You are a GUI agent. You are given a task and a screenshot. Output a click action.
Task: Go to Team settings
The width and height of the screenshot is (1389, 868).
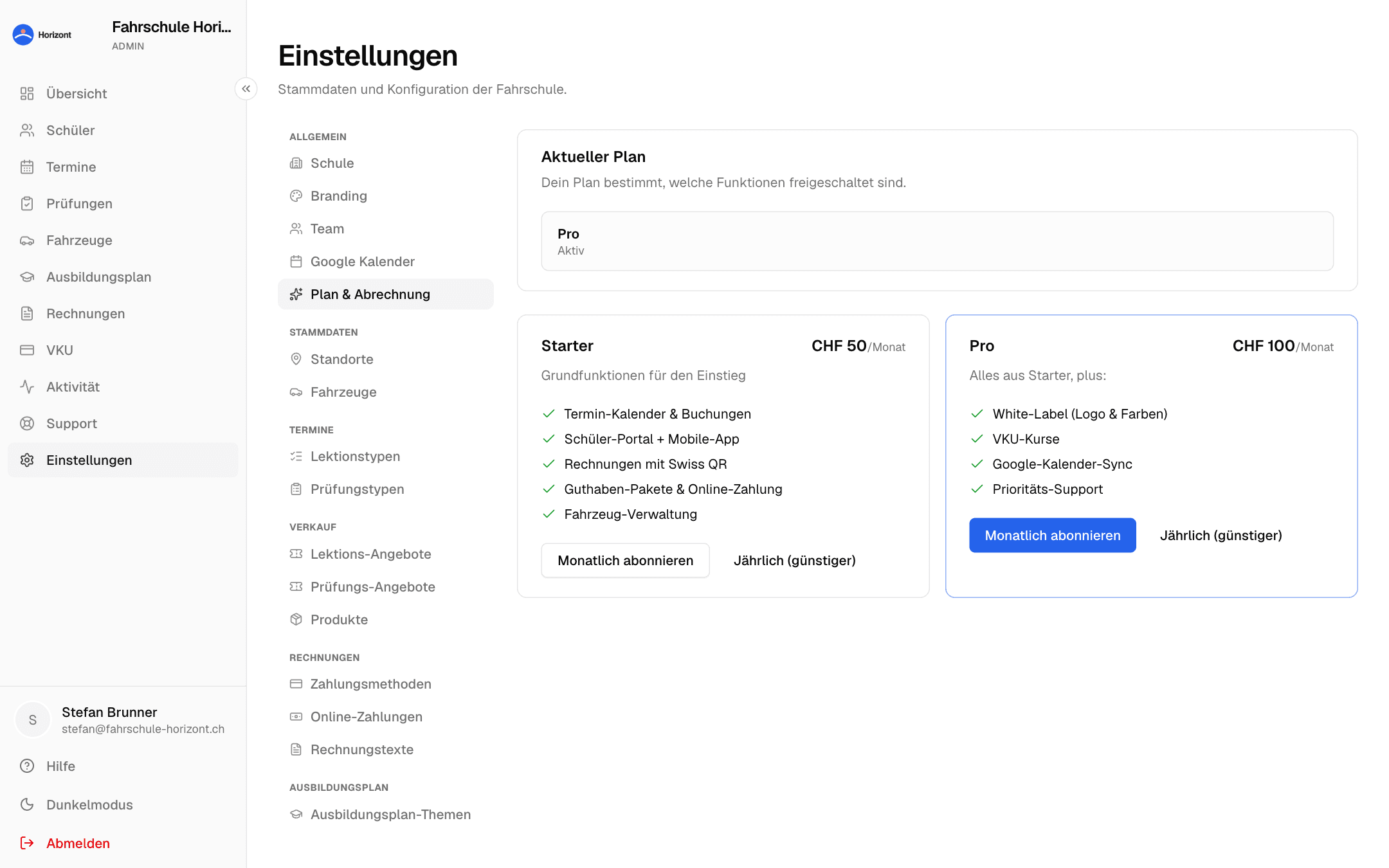[386, 229]
